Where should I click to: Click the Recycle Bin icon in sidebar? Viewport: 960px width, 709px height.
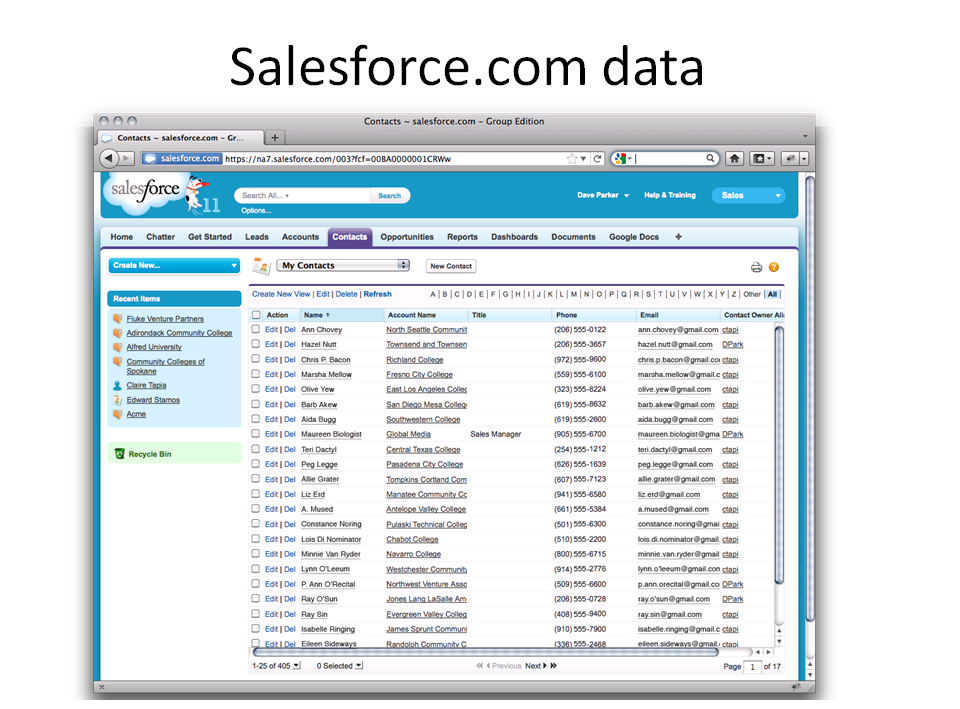119,454
